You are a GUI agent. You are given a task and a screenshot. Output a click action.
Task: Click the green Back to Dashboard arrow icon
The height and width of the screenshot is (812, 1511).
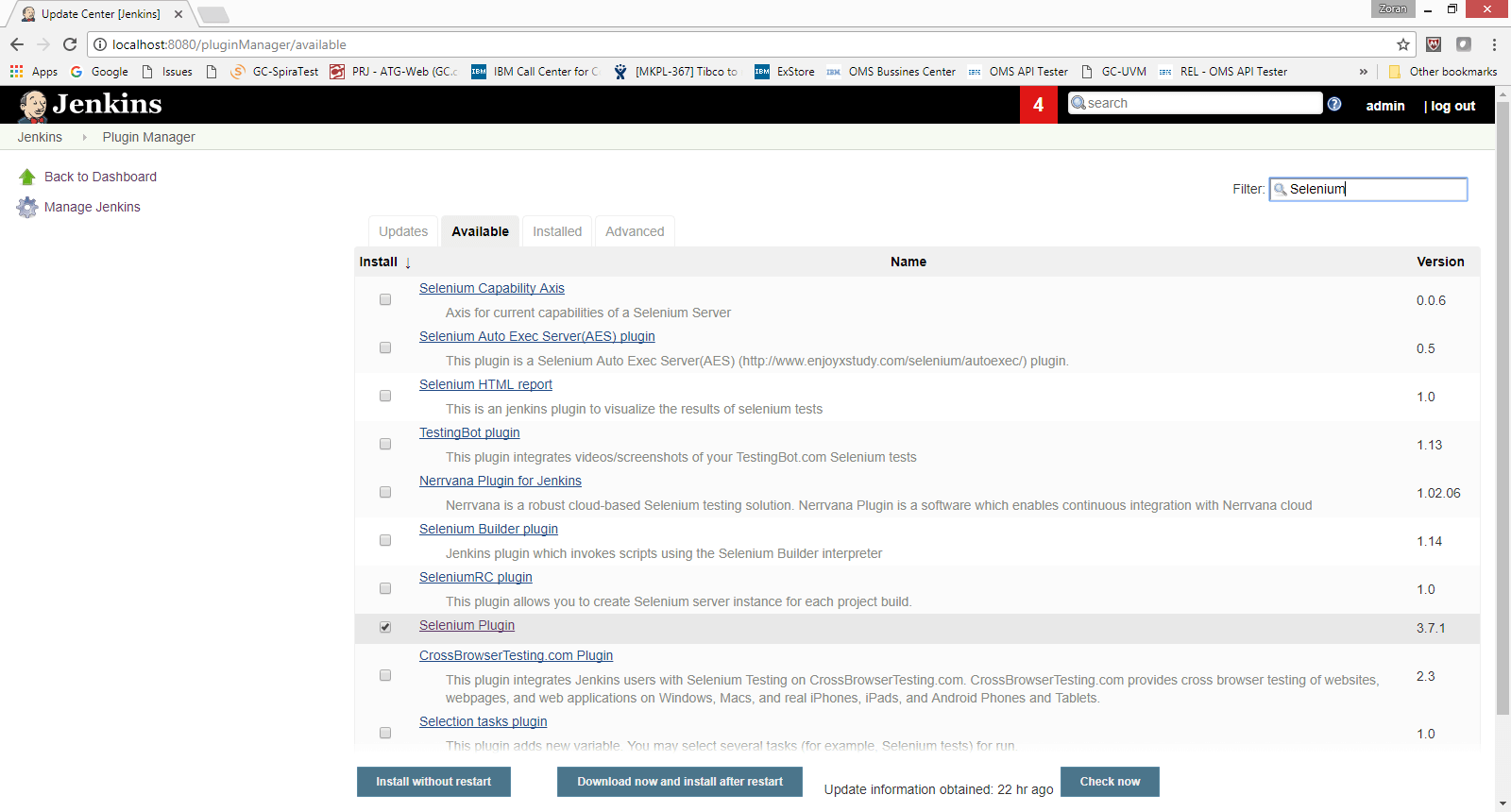[x=26, y=177]
